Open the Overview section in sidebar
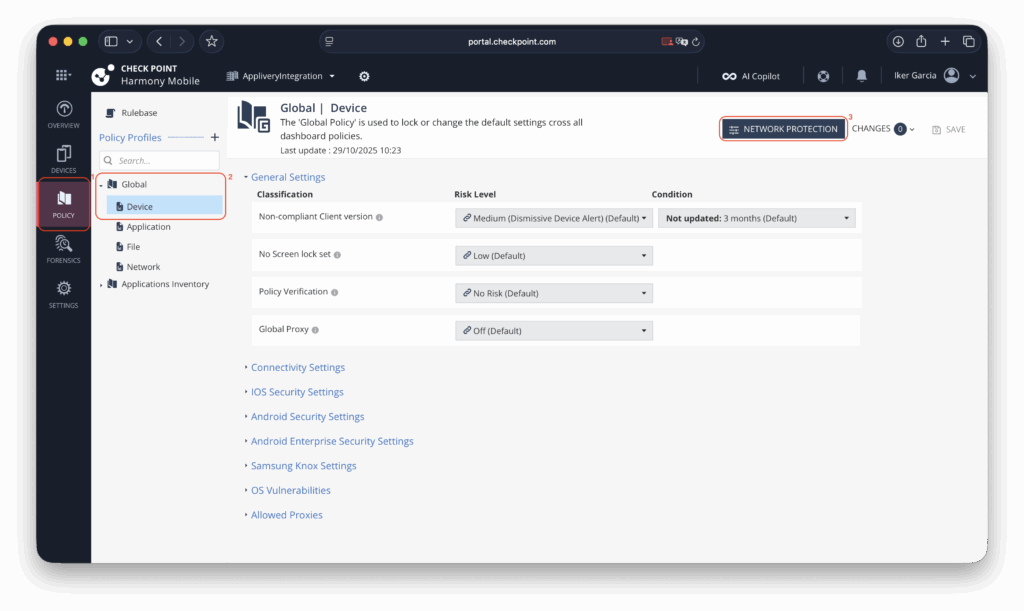Screen dimensions: 1024x611 click(x=64, y=114)
